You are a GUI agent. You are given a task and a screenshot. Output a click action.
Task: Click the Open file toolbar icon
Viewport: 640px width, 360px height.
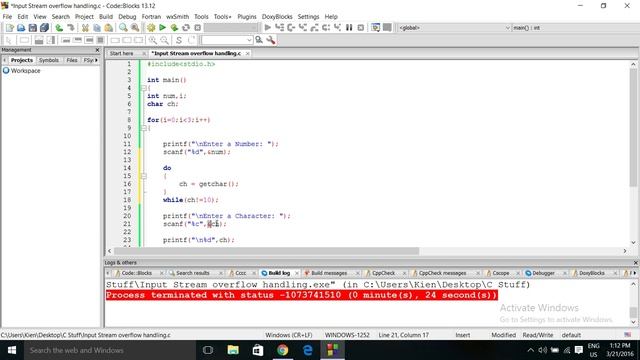coord(21,28)
